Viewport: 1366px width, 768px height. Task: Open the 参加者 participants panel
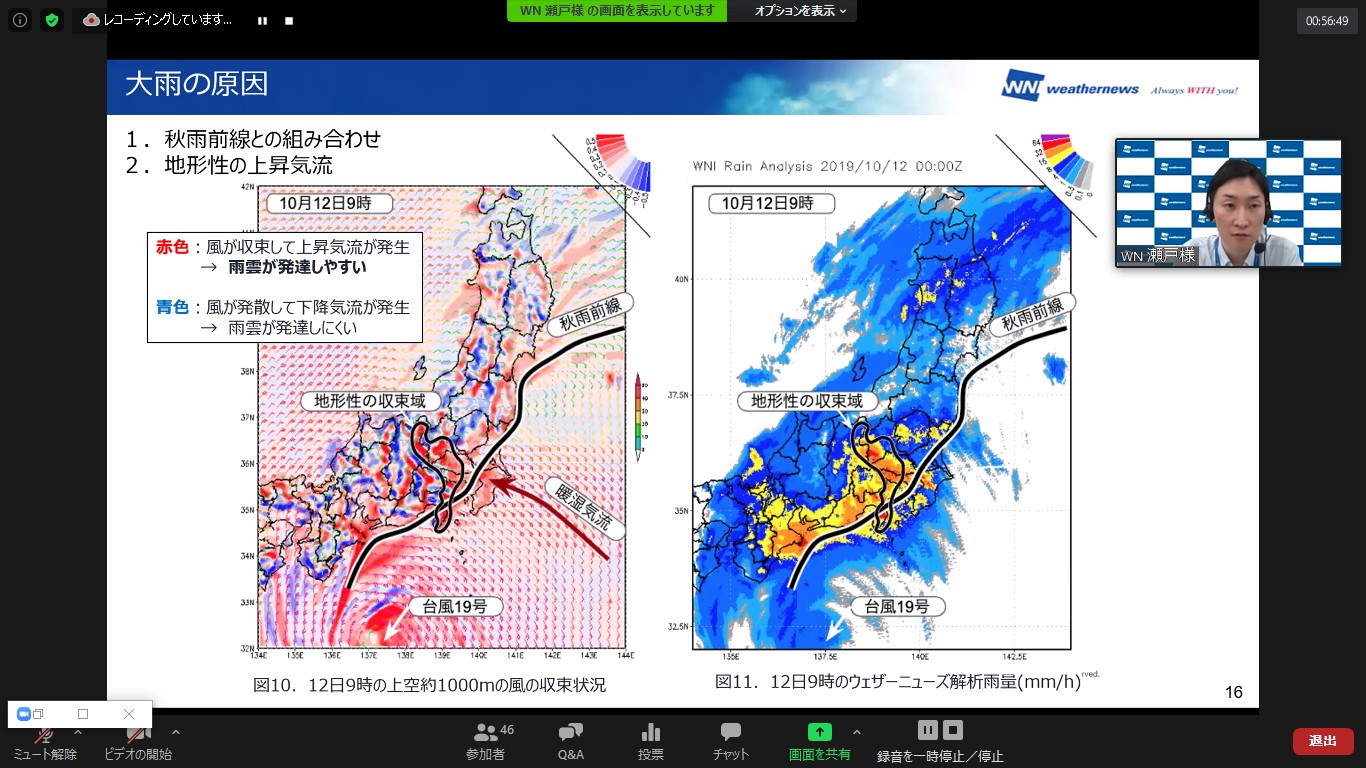[487, 742]
